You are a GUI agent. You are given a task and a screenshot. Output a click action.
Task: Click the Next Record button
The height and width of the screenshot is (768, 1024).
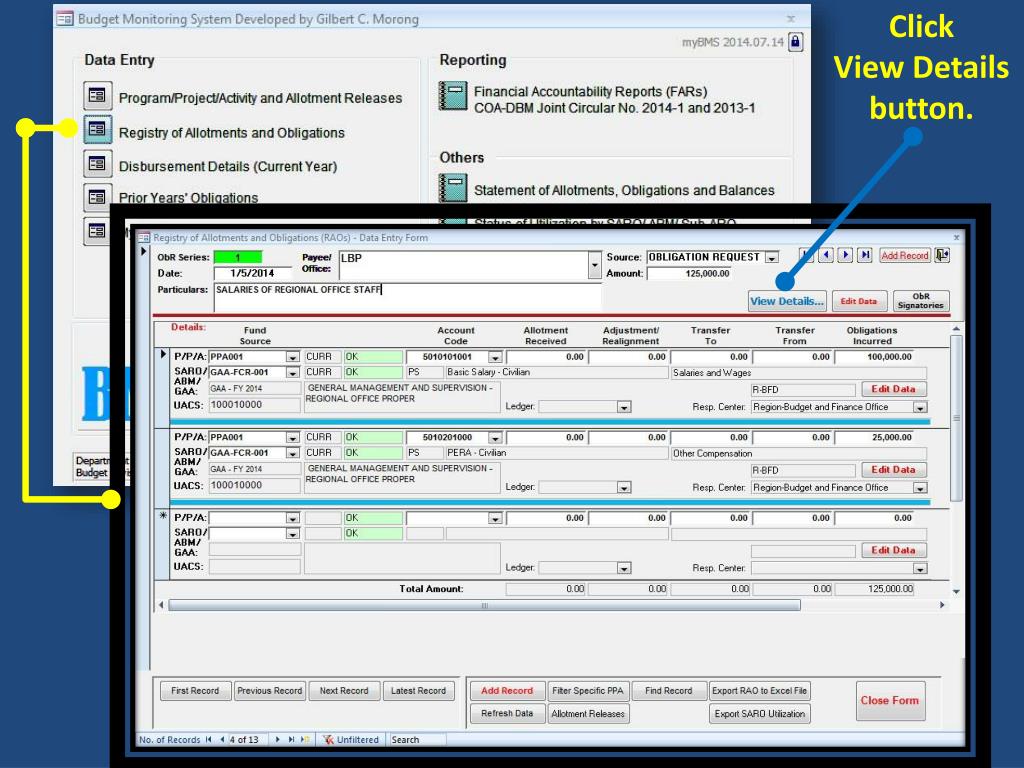[344, 690]
